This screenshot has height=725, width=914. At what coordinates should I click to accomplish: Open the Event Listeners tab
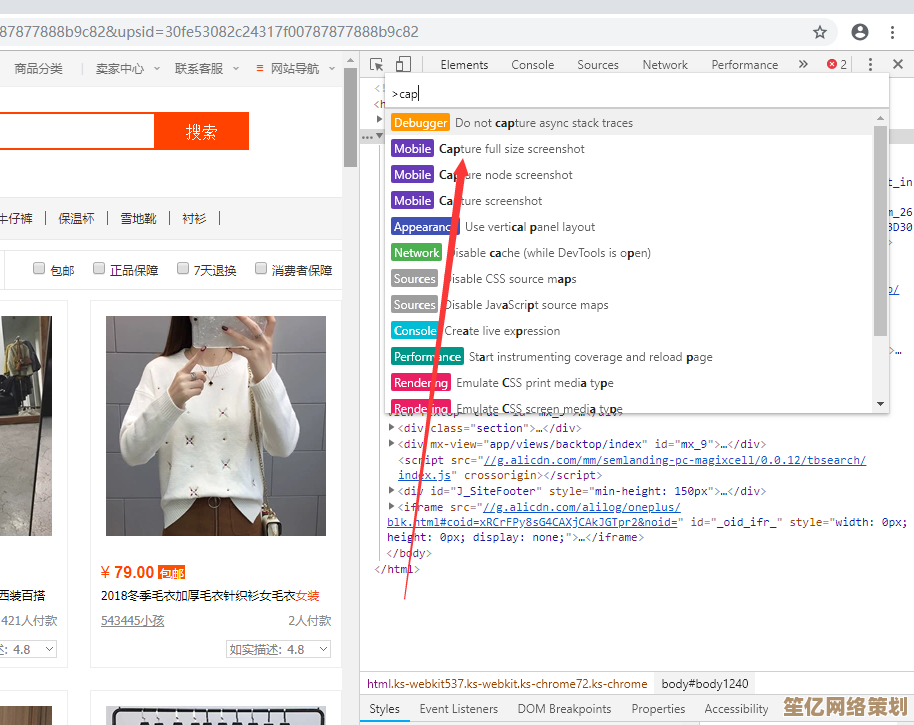click(x=459, y=709)
